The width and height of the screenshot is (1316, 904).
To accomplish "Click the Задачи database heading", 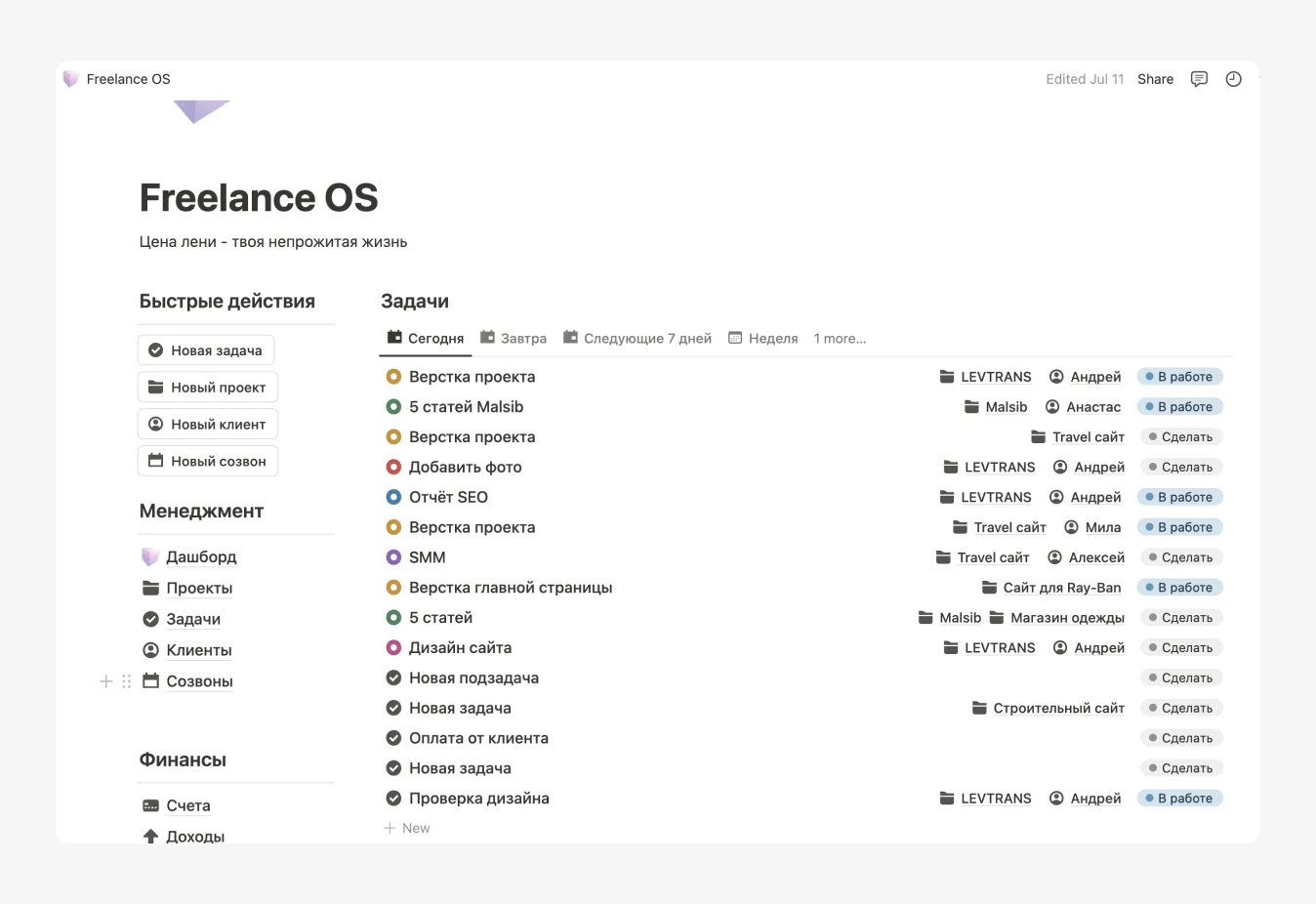I will [x=415, y=302].
